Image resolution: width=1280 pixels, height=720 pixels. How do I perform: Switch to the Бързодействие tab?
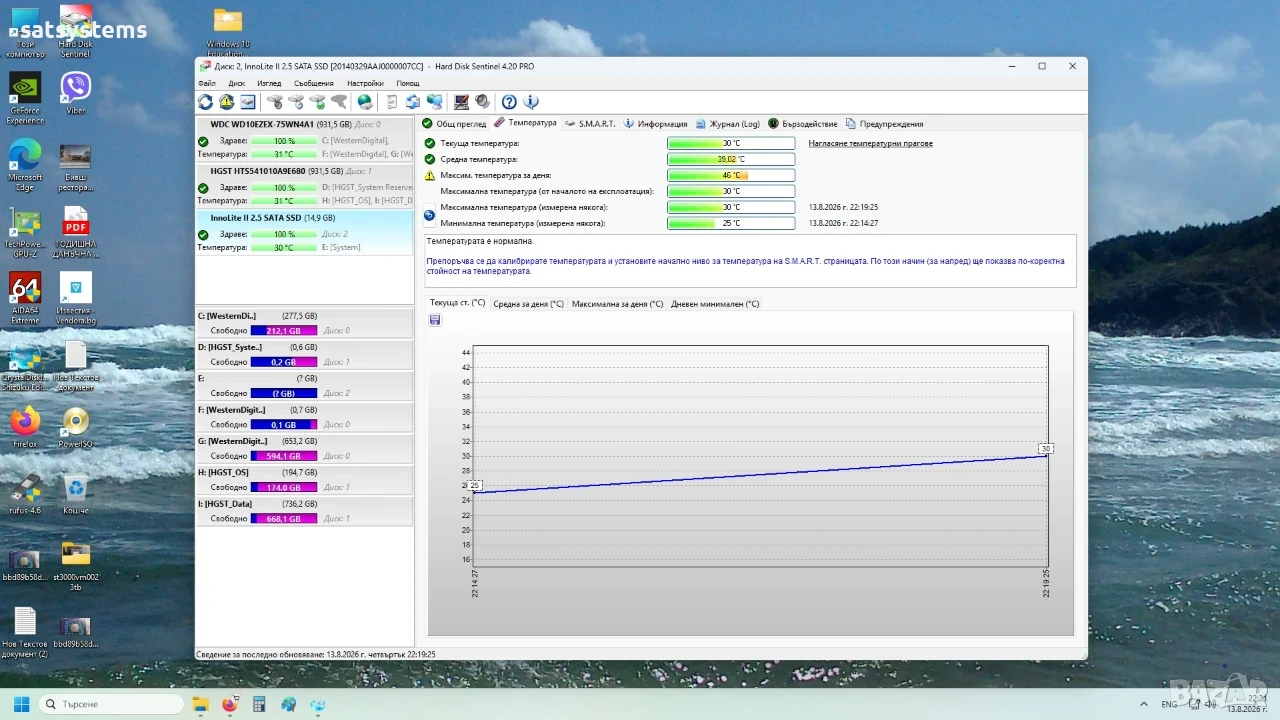tap(803, 124)
